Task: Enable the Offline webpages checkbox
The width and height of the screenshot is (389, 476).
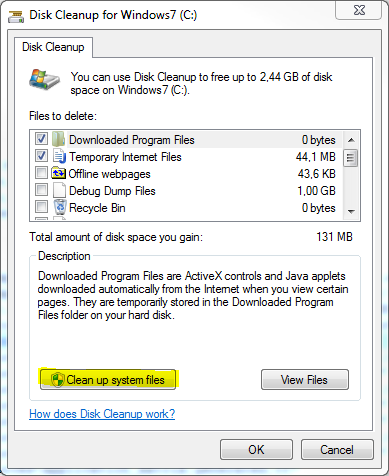Action: pyautogui.click(x=41, y=173)
